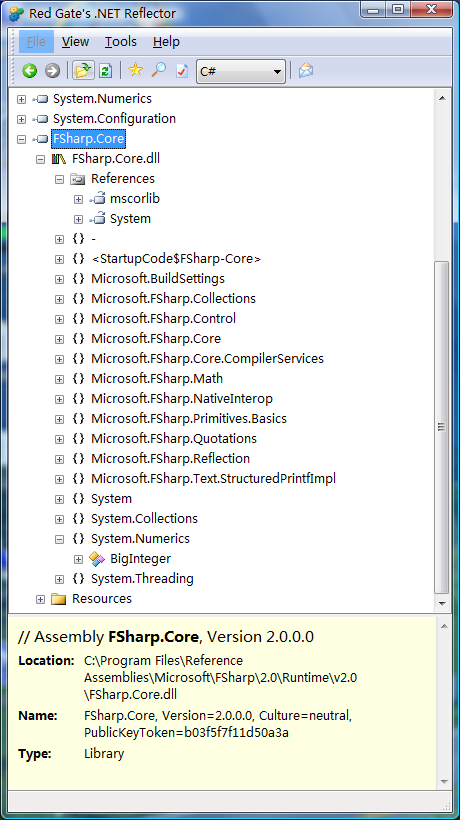Select the Microsoft.FSharp.Primitives.Basics namespace
The height and width of the screenshot is (820, 460).
pyautogui.click(x=189, y=418)
